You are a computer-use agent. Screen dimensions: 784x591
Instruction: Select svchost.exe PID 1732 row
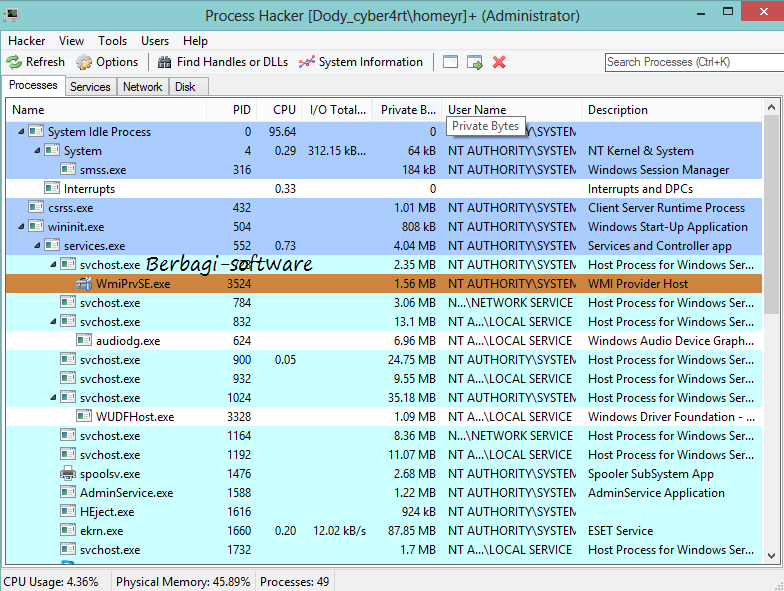click(384, 550)
